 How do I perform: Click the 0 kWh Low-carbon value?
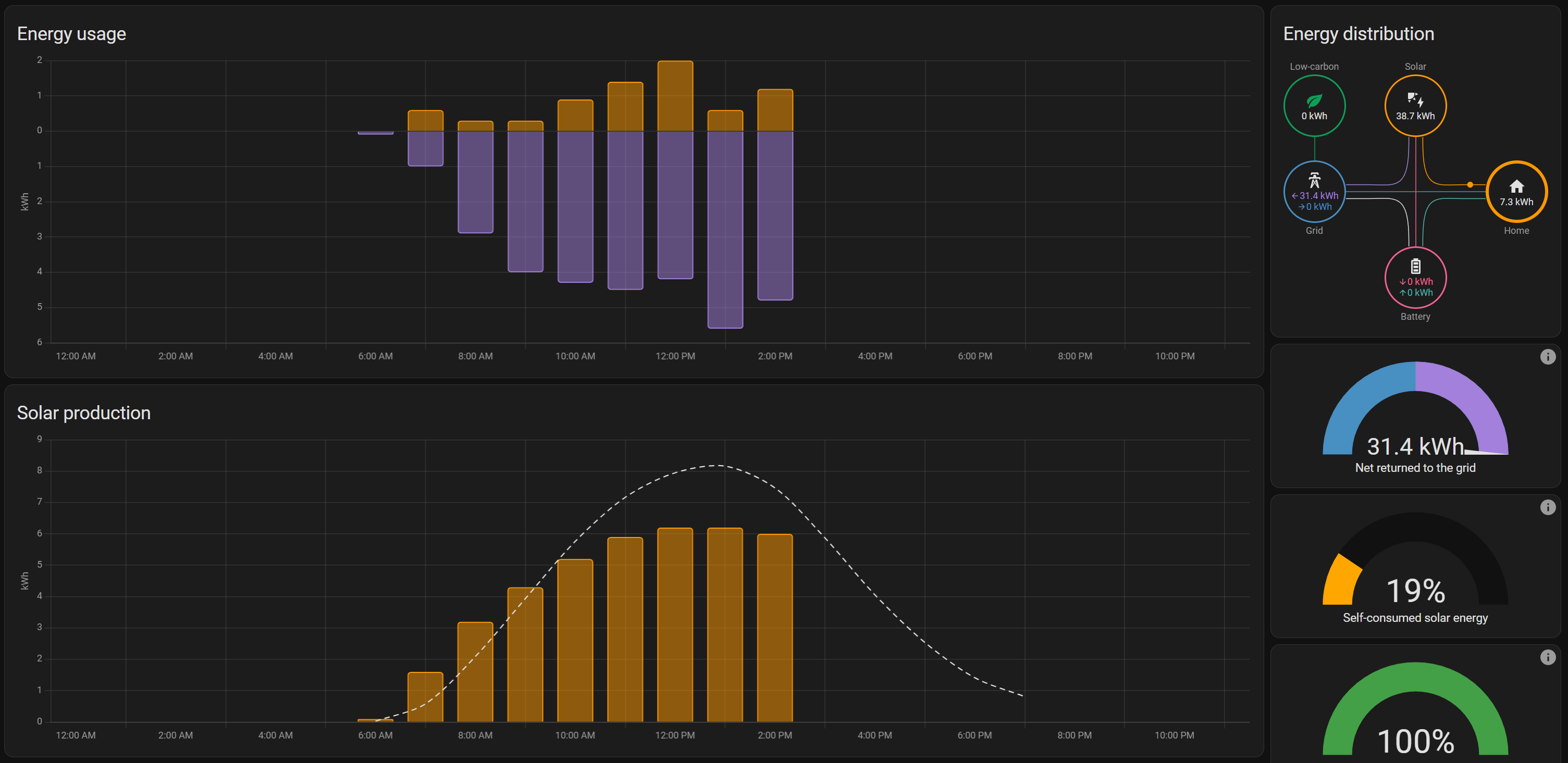[1314, 116]
